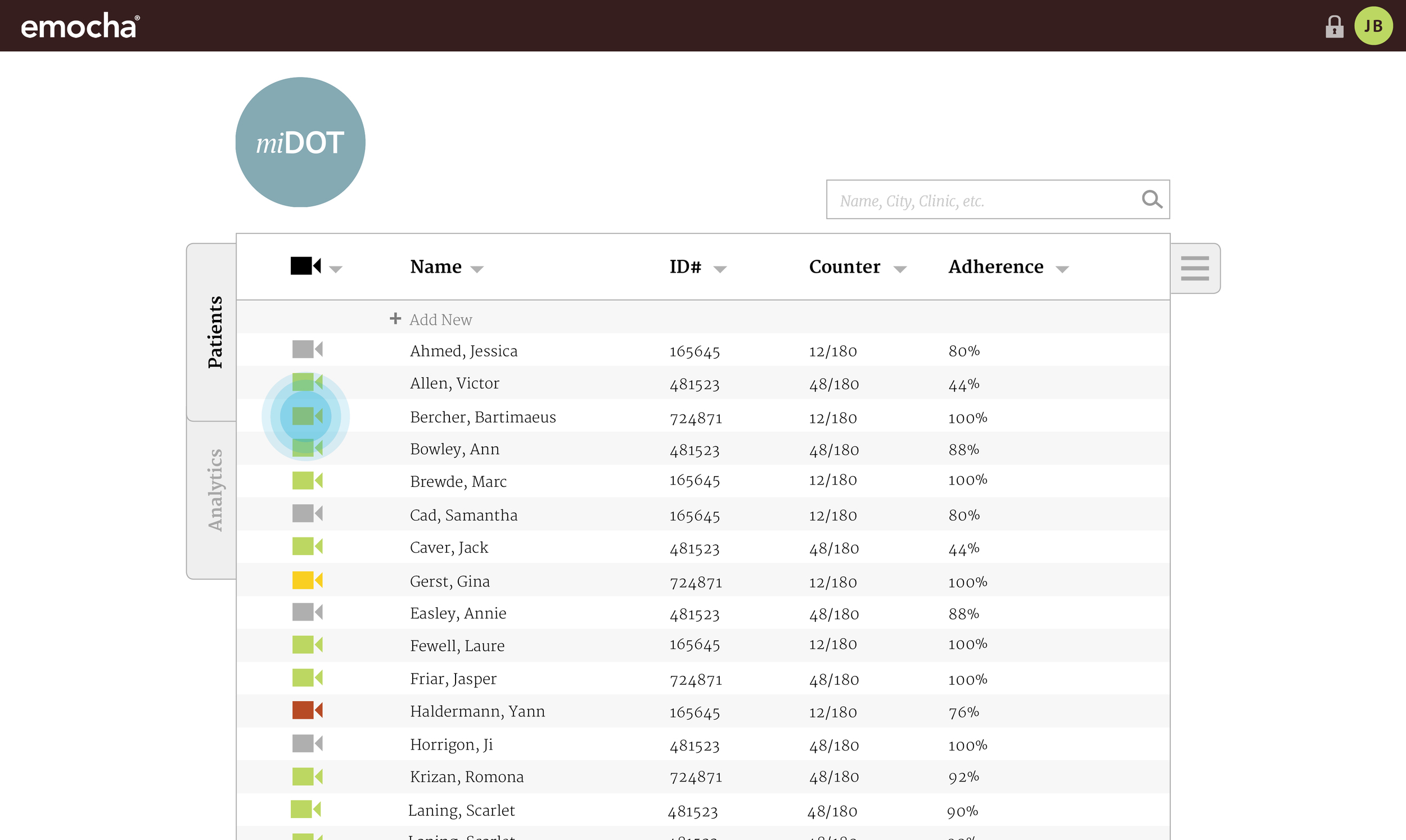
Task: Select patient name Haldermann, Yann
Action: point(477,711)
